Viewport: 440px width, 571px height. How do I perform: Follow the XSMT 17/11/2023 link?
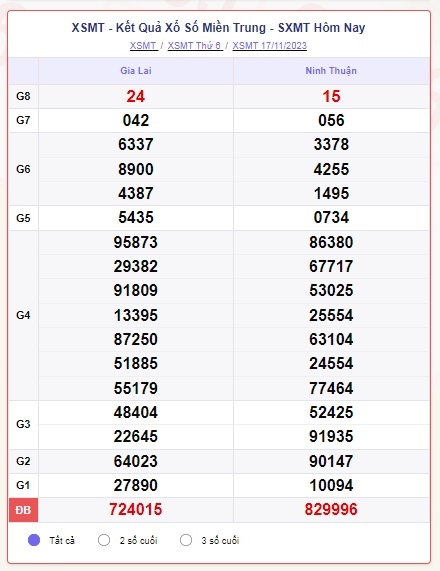pos(270,46)
